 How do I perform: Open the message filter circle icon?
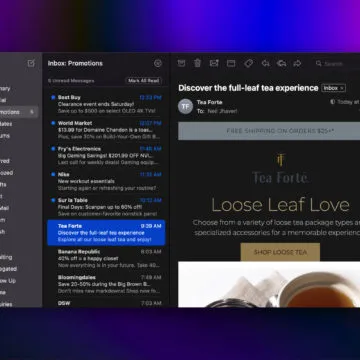(158, 63)
